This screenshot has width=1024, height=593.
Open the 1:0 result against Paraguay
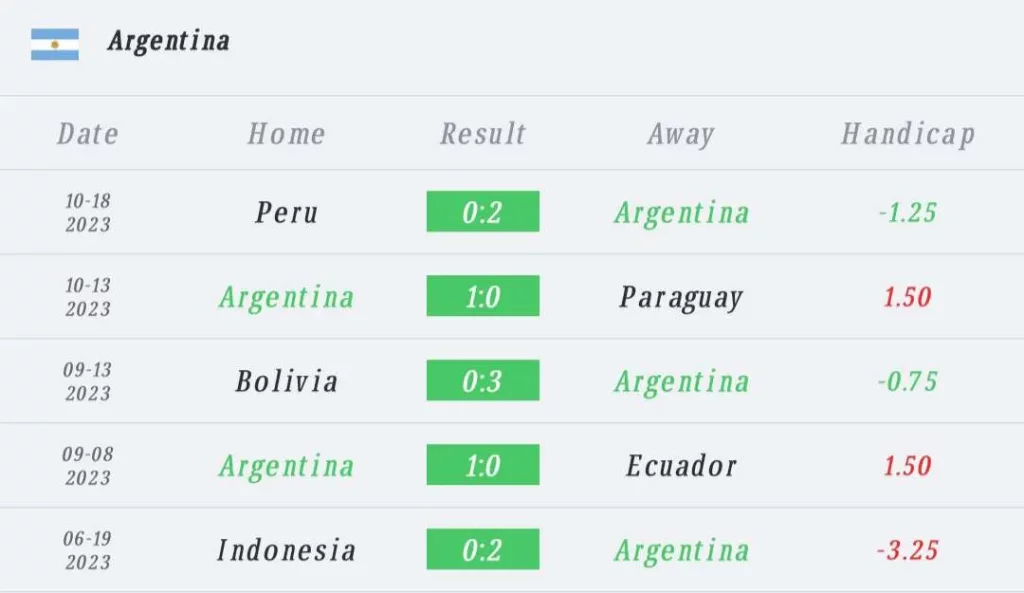pyautogui.click(x=483, y=296)
